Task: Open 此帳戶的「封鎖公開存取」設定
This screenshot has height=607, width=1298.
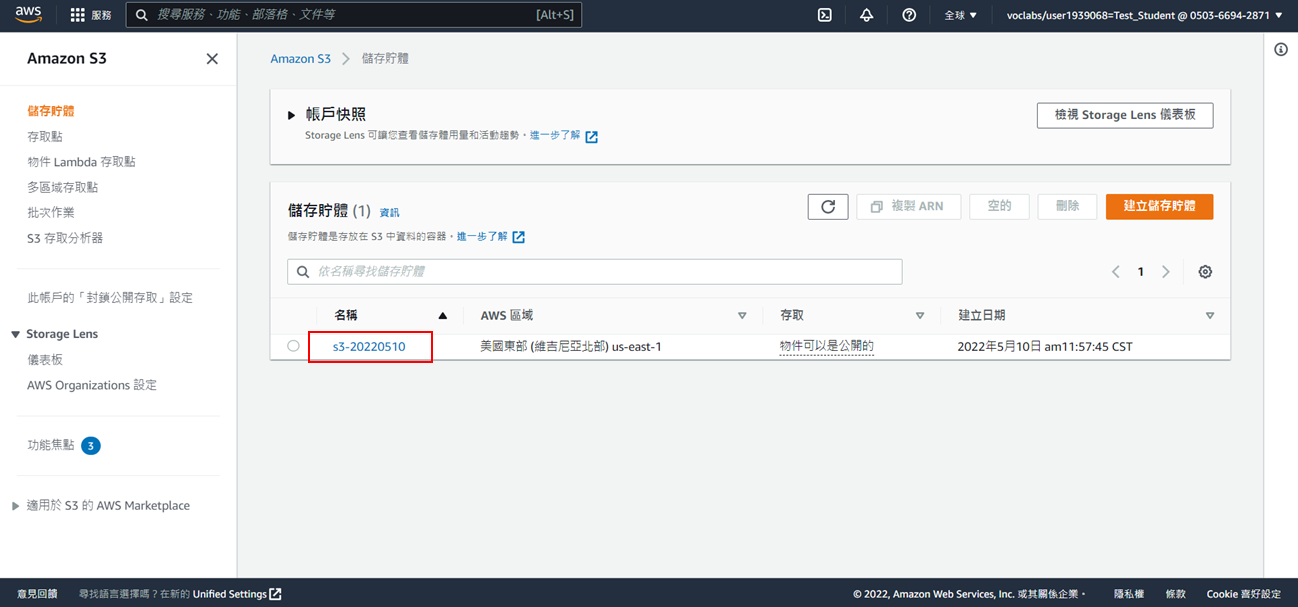Action: [110, 297]
